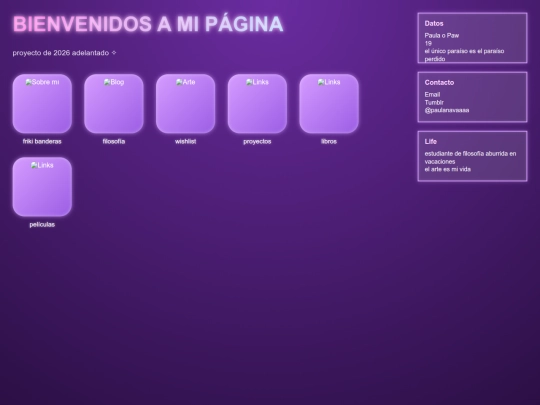Click the @paulanavassa handle

pyautogui.click(x=447, y=110)
